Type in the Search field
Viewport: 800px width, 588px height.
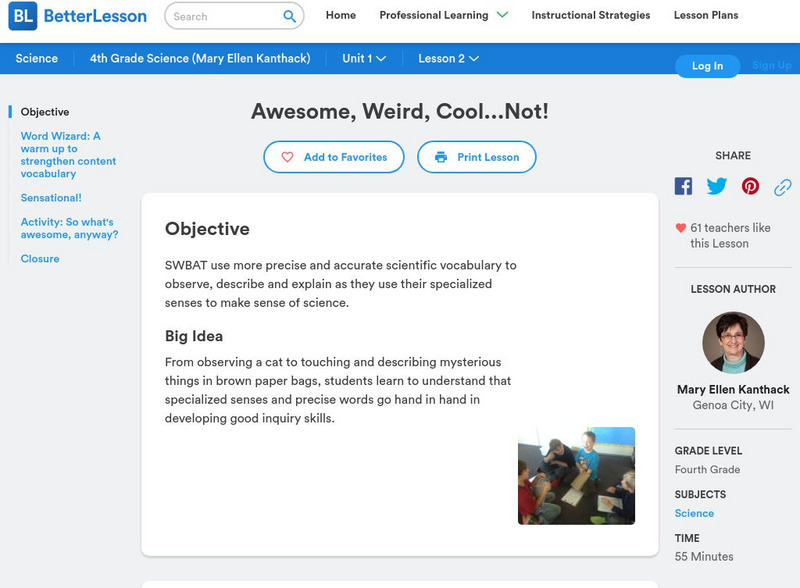(222, 16)
